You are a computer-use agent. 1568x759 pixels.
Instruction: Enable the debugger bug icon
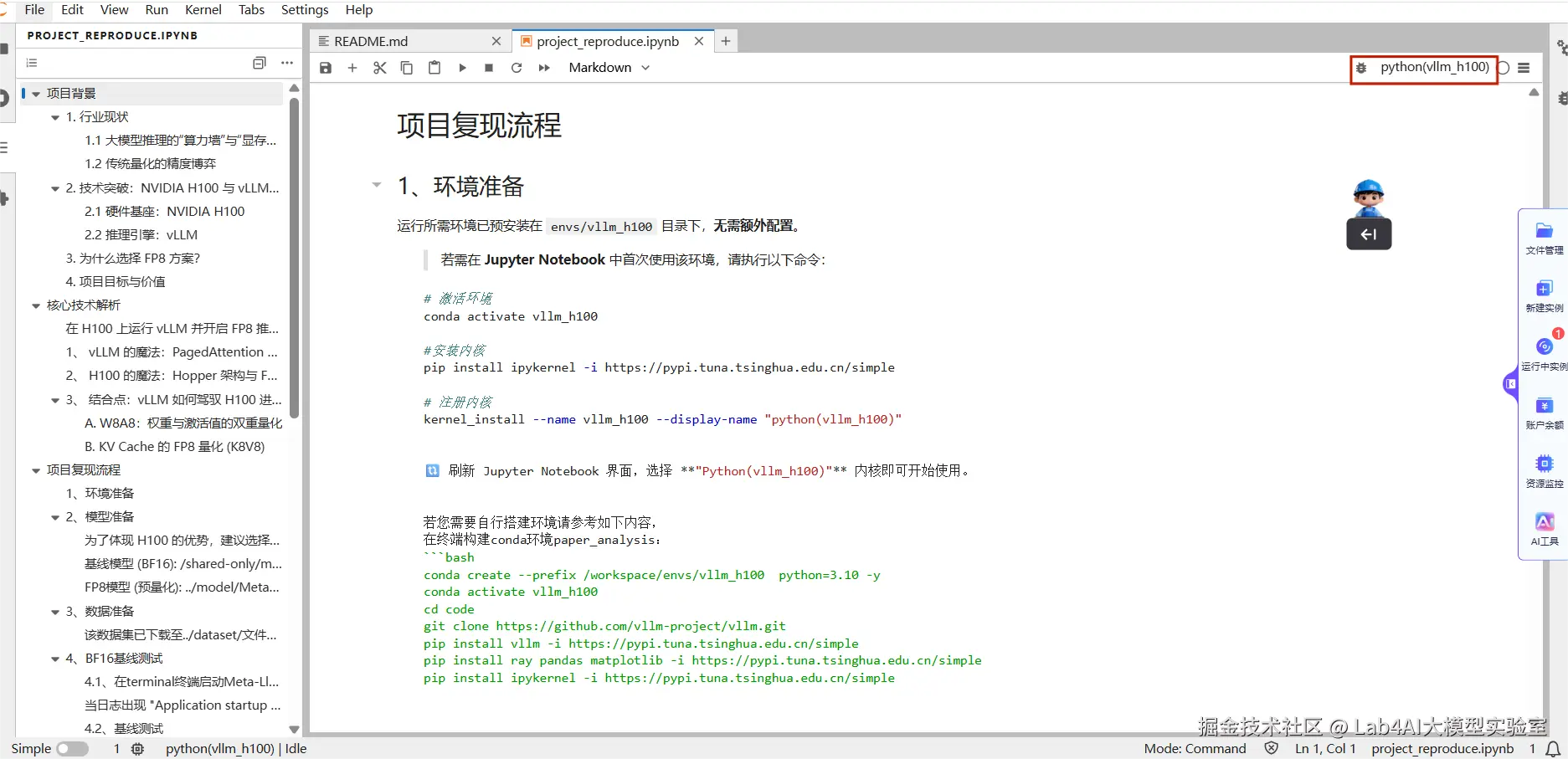pos(1361,68)
